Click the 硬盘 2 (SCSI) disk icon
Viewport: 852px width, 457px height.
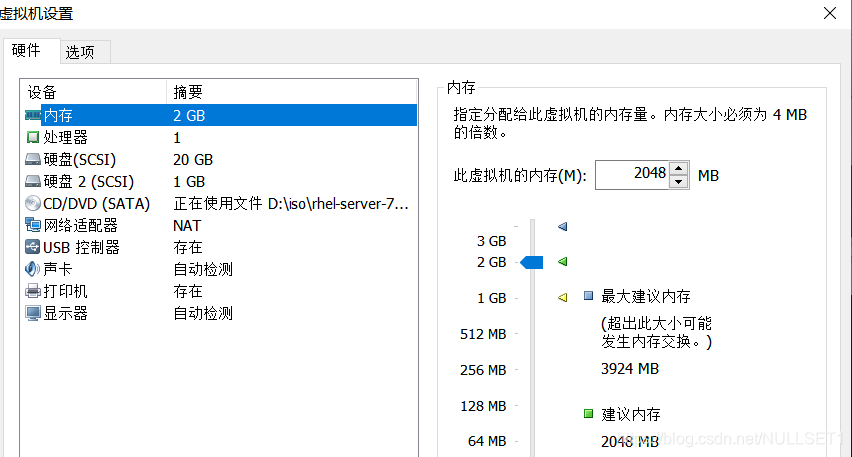[33, 181]
